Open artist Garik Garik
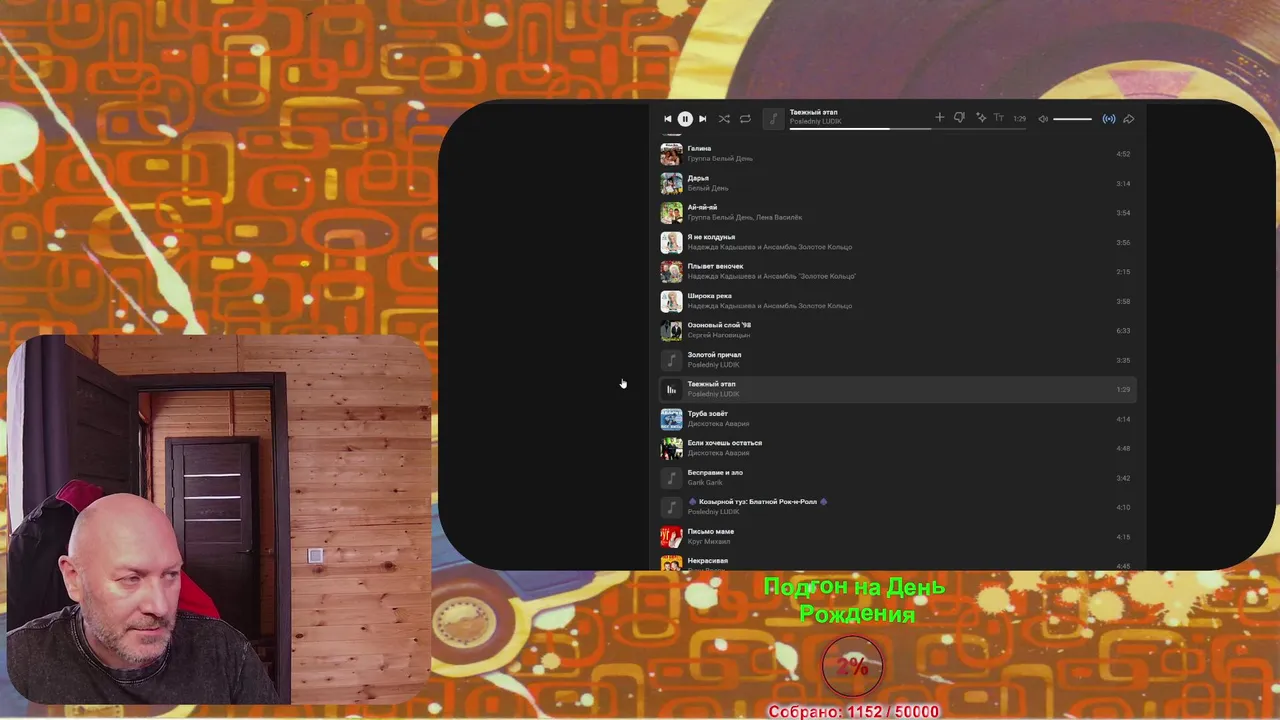The image size is (1280, 720). tap(705, 483)
